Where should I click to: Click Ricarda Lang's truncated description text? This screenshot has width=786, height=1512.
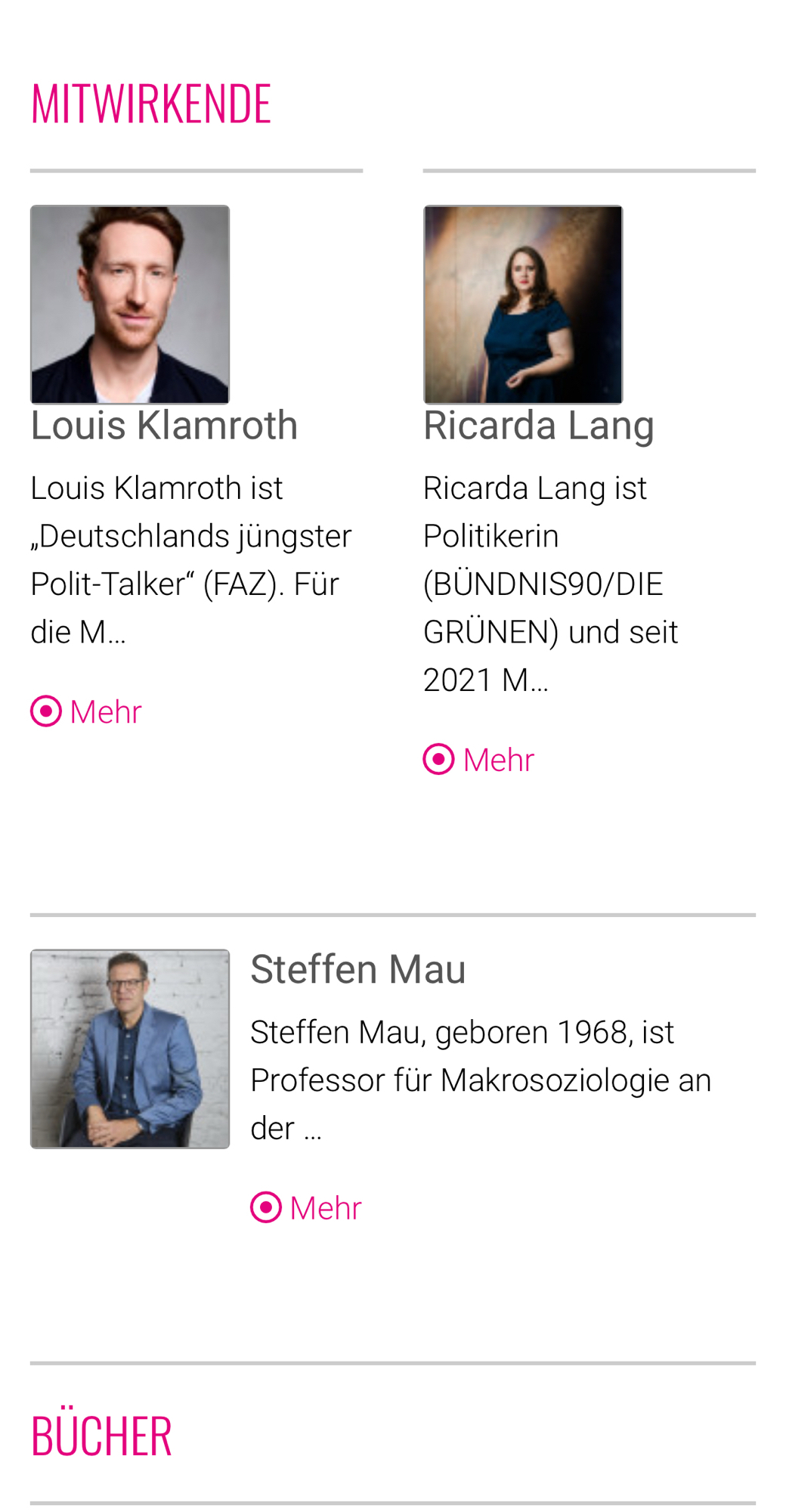pos(550,584)
